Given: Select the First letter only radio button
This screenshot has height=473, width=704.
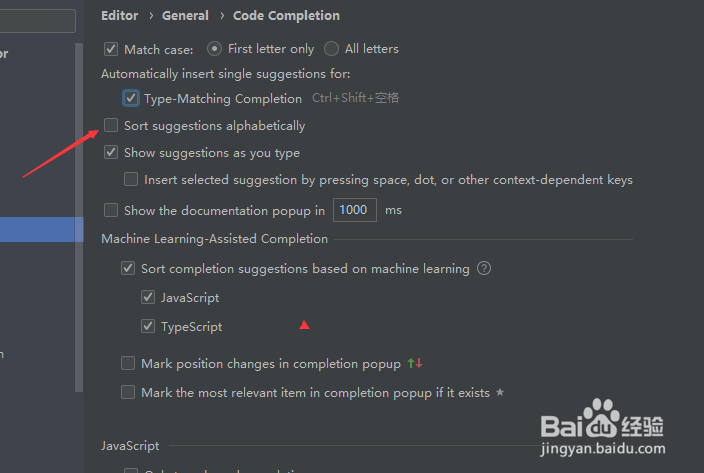Looking at the screenshot, I should pos(214,48).
